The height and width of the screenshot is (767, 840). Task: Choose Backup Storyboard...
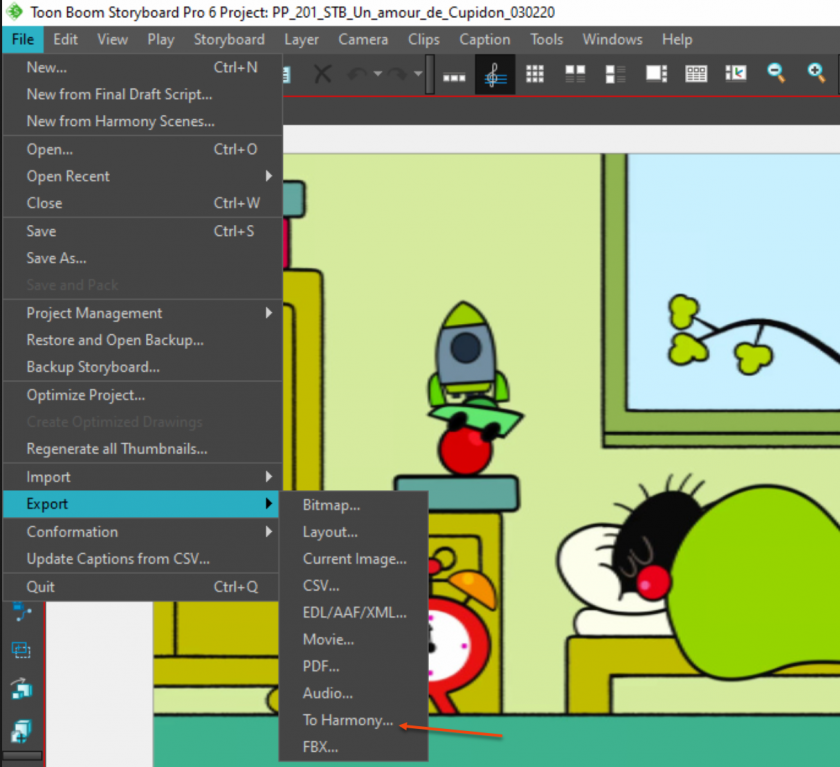tap(142, 367)
